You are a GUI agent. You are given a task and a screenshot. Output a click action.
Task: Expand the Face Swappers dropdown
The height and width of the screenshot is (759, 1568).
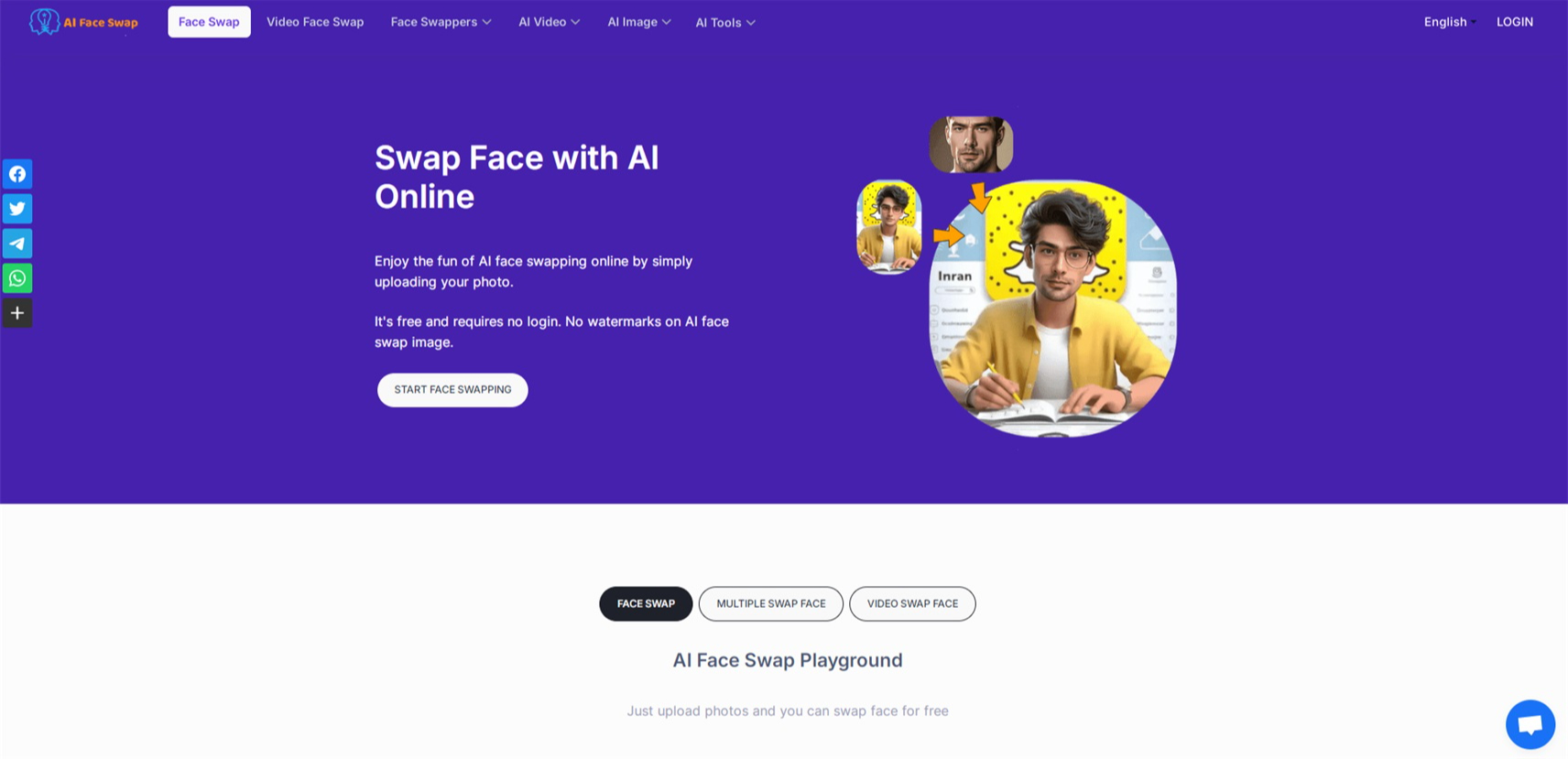pos(441,22)
